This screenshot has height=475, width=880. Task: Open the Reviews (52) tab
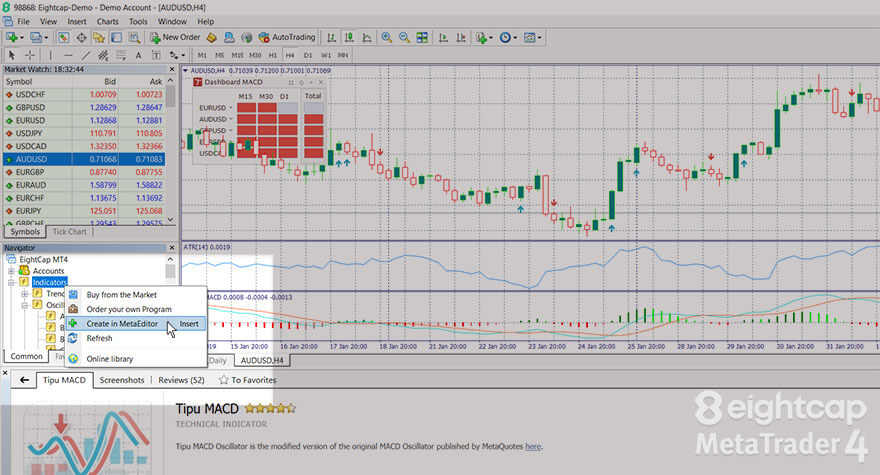pyautogui.click(x=181, y=380)
